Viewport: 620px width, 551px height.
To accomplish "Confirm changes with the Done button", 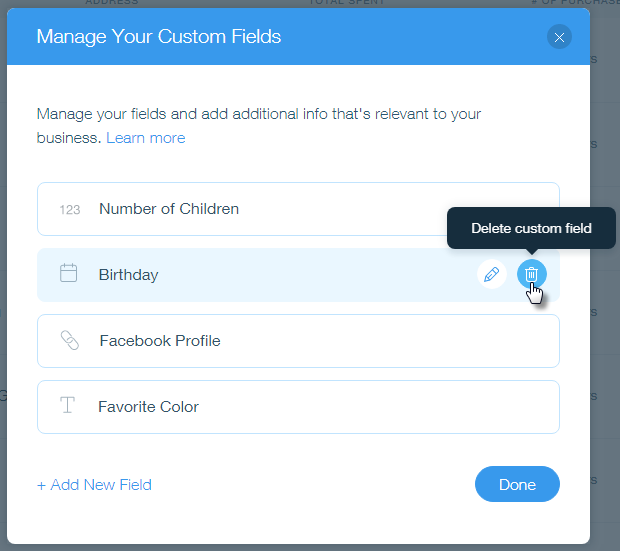I will click(517, 484).
